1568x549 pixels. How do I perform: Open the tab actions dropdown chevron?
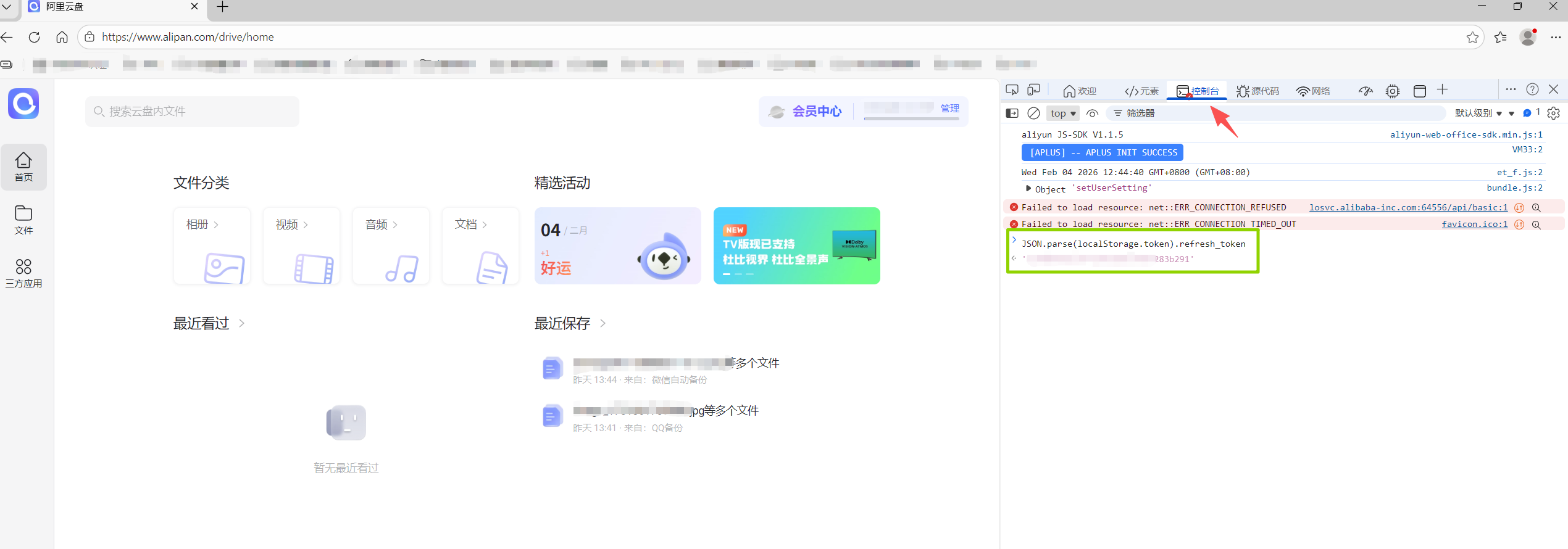tap(7, 7)
